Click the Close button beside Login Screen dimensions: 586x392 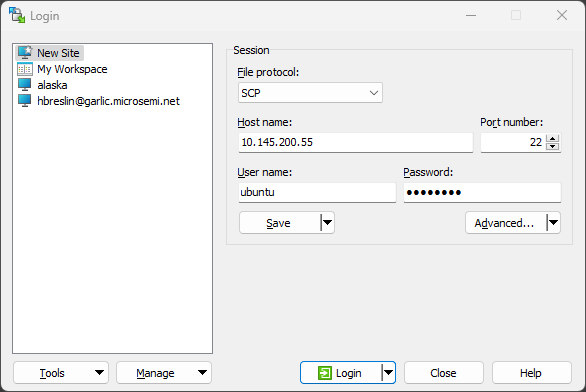point(444,373)
